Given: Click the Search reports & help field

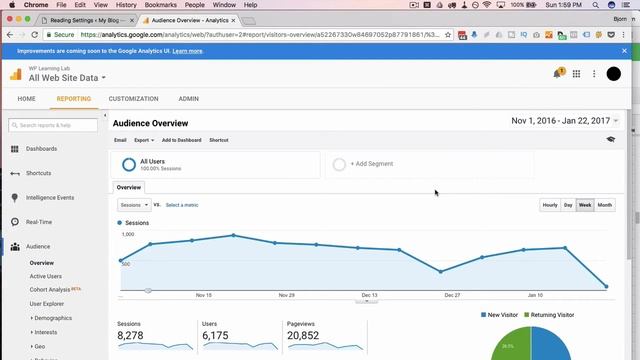Looking at the screenshot, I should pos(53,125).
